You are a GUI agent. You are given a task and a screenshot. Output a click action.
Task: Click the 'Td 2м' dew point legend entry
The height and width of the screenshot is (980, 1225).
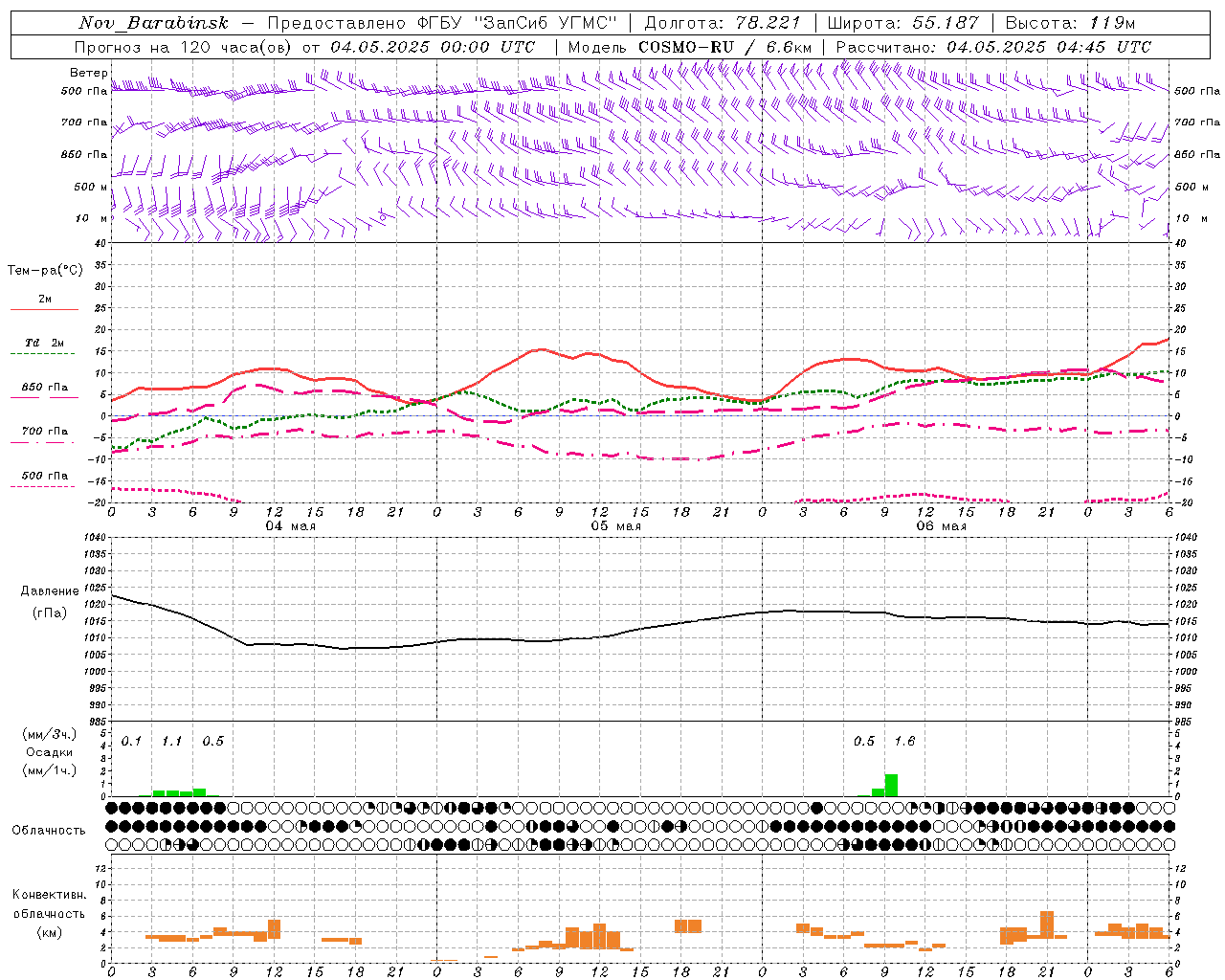tap(45, 343)
